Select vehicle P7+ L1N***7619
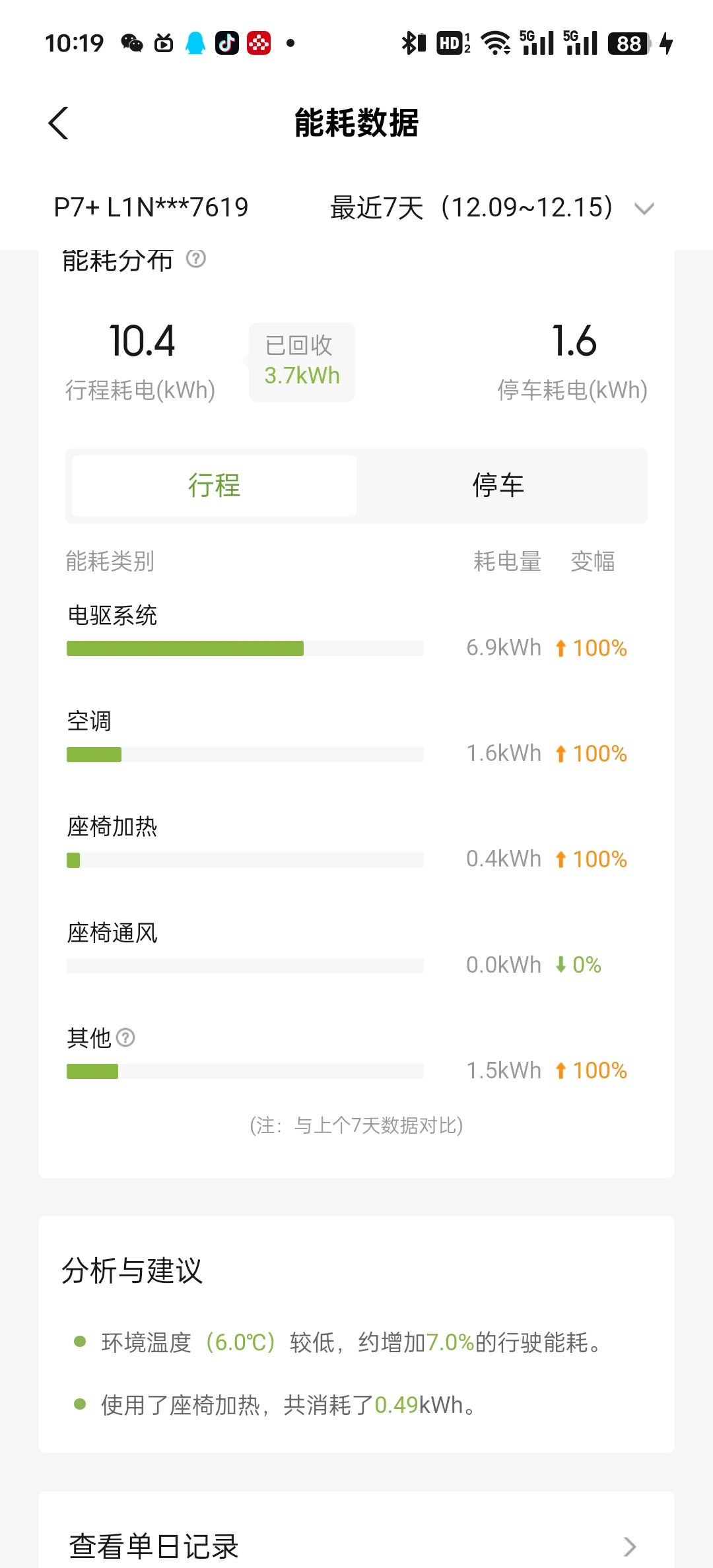713x1568 pixels. point(151,208)
